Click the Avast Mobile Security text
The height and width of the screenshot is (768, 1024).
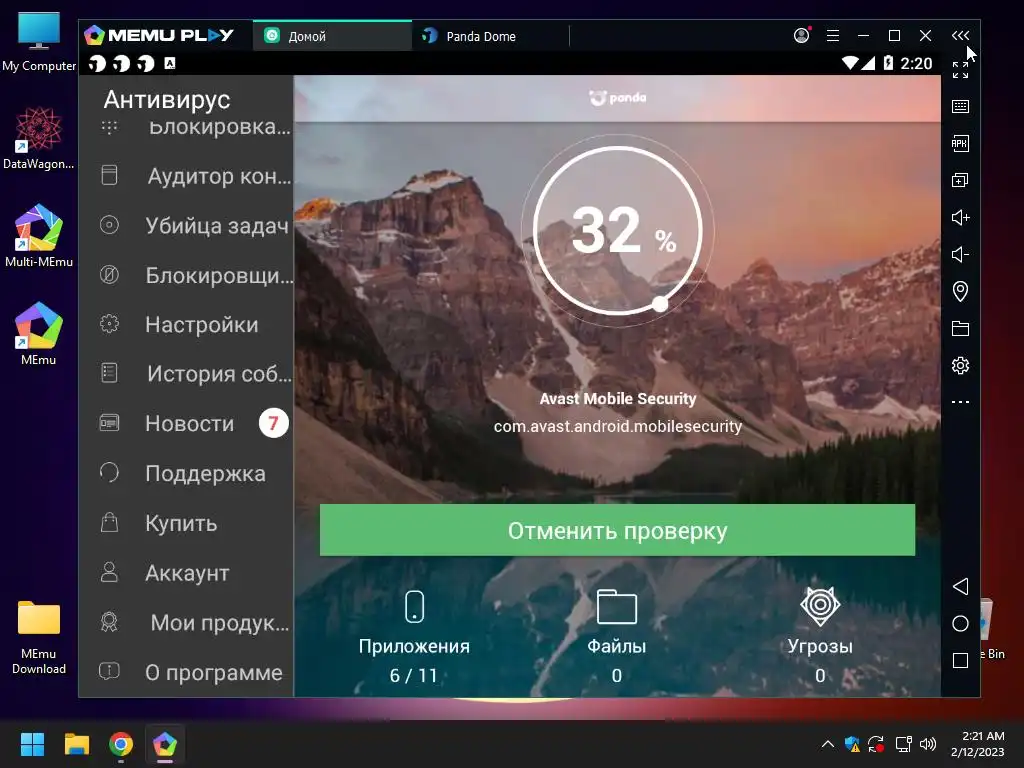(x=618, y=398)
